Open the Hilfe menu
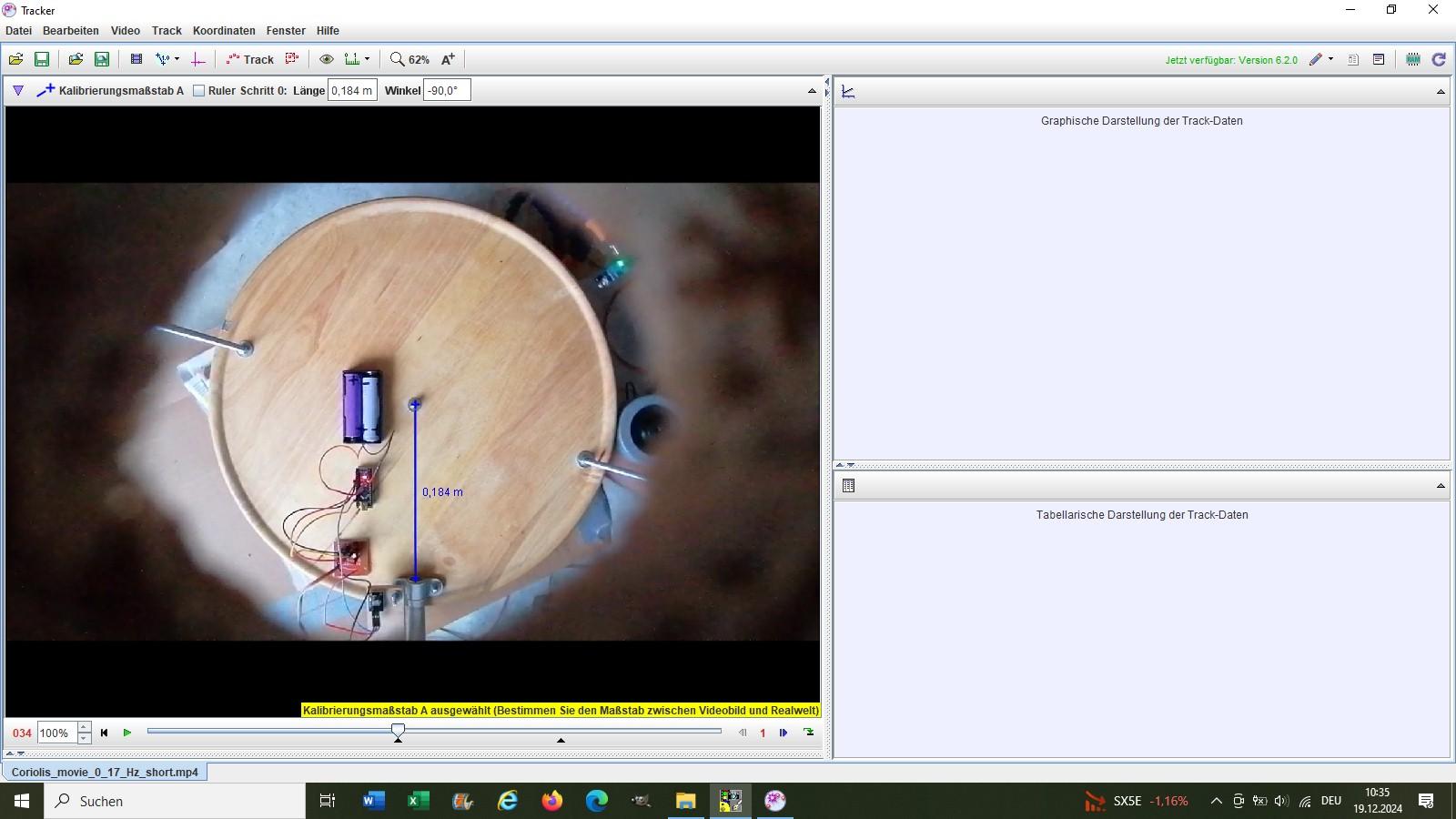Viewport: 1456px width, 819px height. [328, 31]
